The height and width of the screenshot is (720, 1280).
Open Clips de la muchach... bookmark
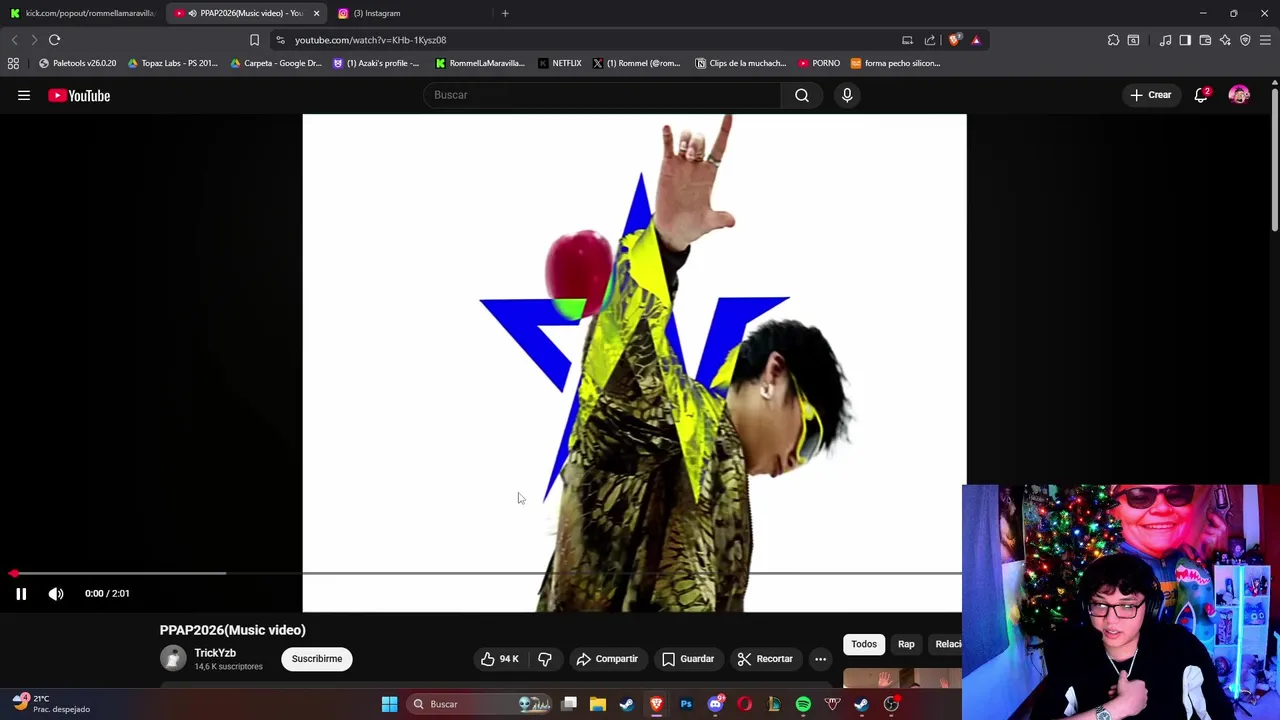tap(740, 63)
